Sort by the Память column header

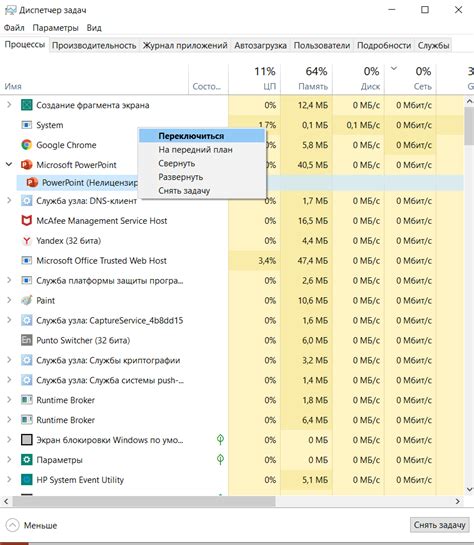coord(307,79)
